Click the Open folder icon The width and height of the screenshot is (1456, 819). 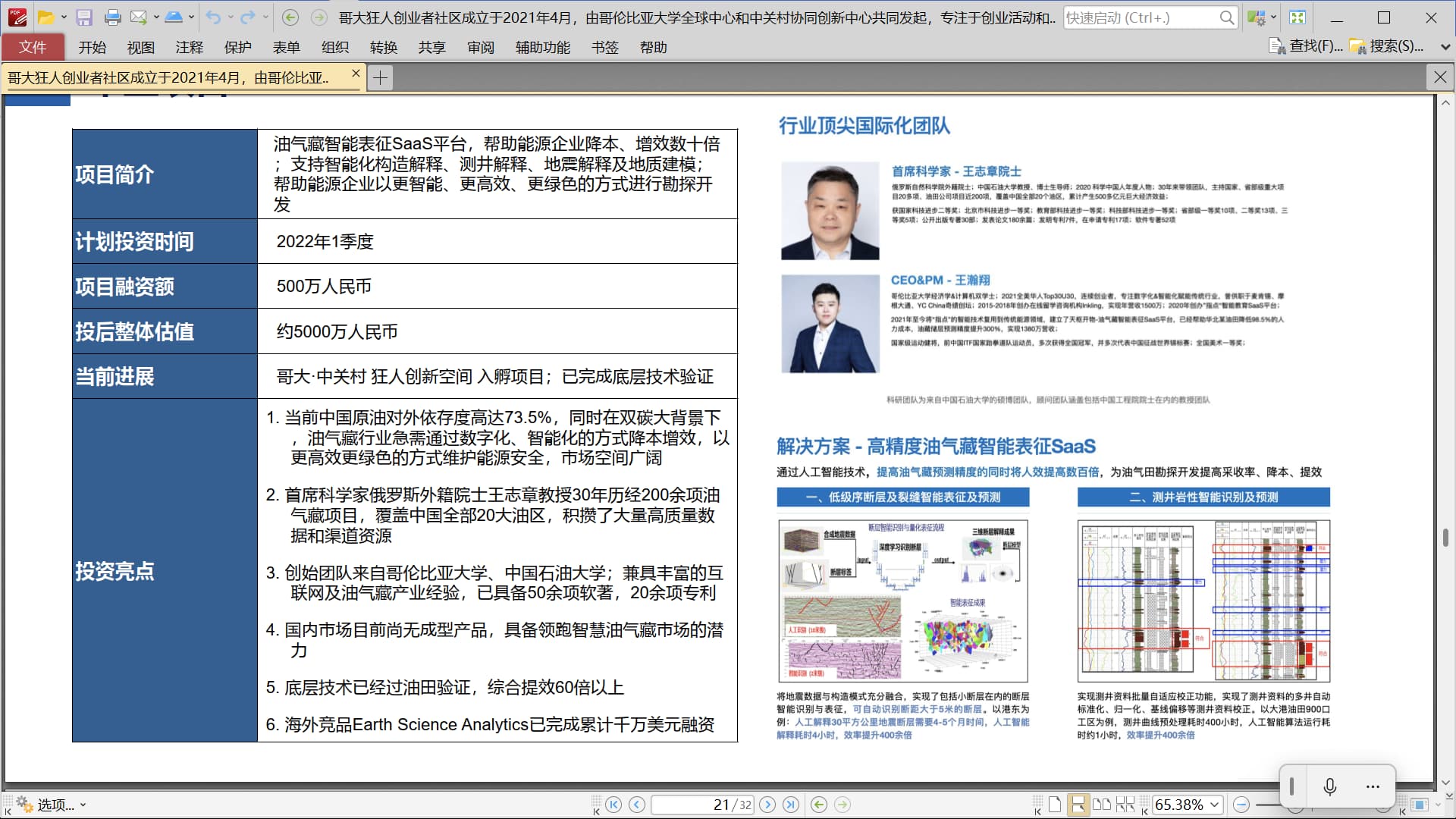click(x=45, y=17)
